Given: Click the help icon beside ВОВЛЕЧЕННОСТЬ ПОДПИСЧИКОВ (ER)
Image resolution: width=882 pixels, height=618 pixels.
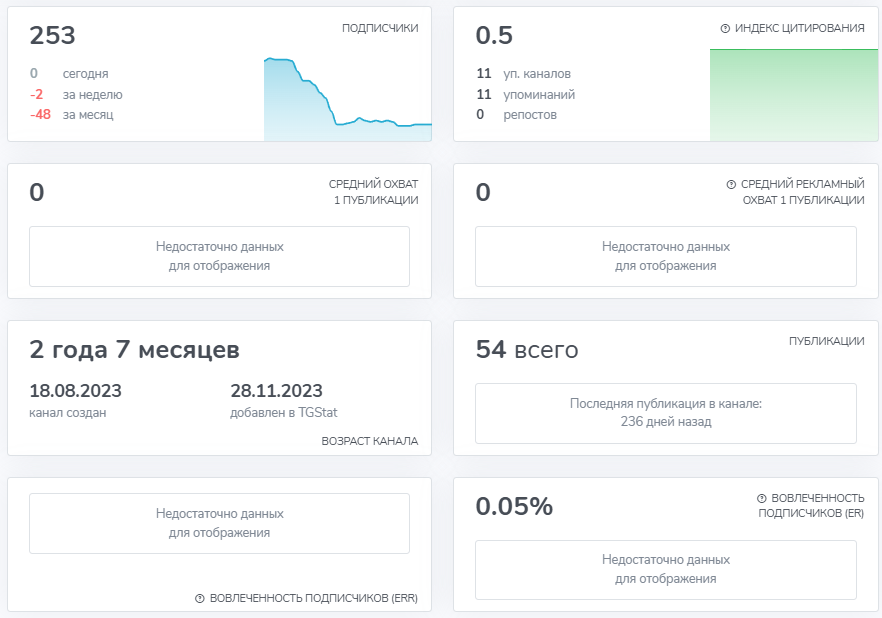Looking at the screenshot, I should coord(762,498).
